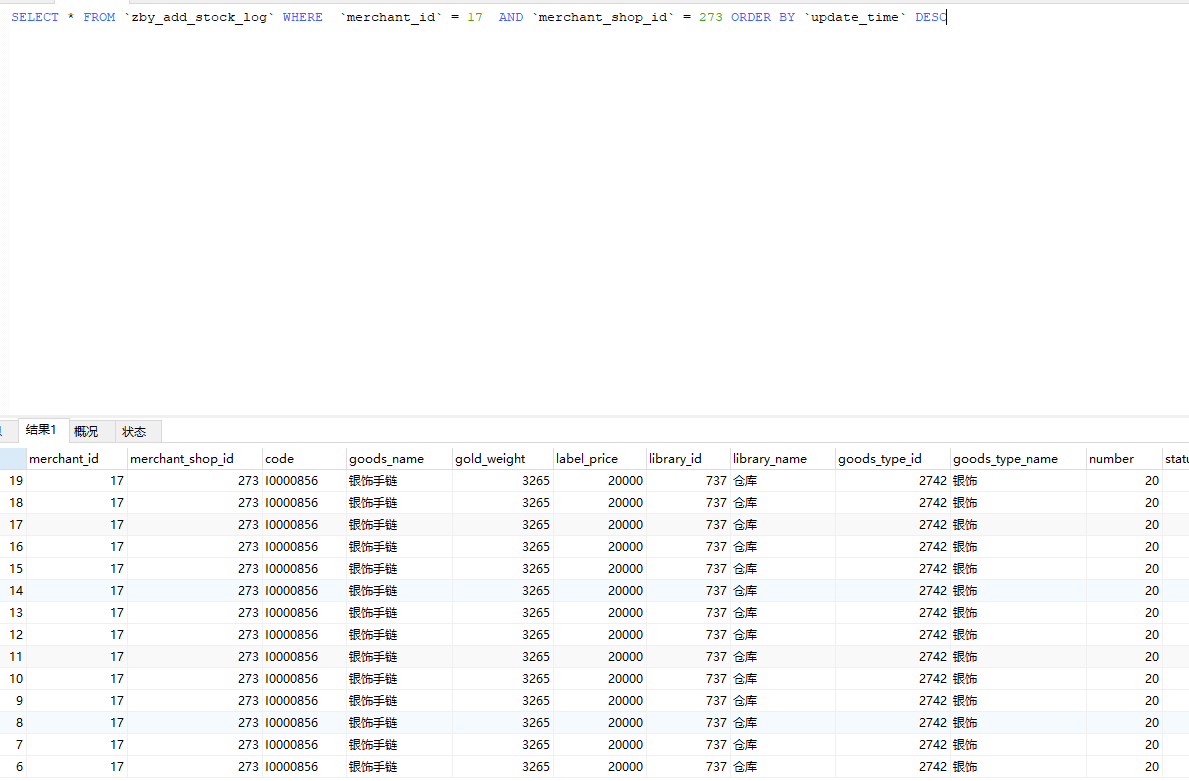Open the 状态 tab
This screenshot has height=781, width=1189.
pos(134,432)
